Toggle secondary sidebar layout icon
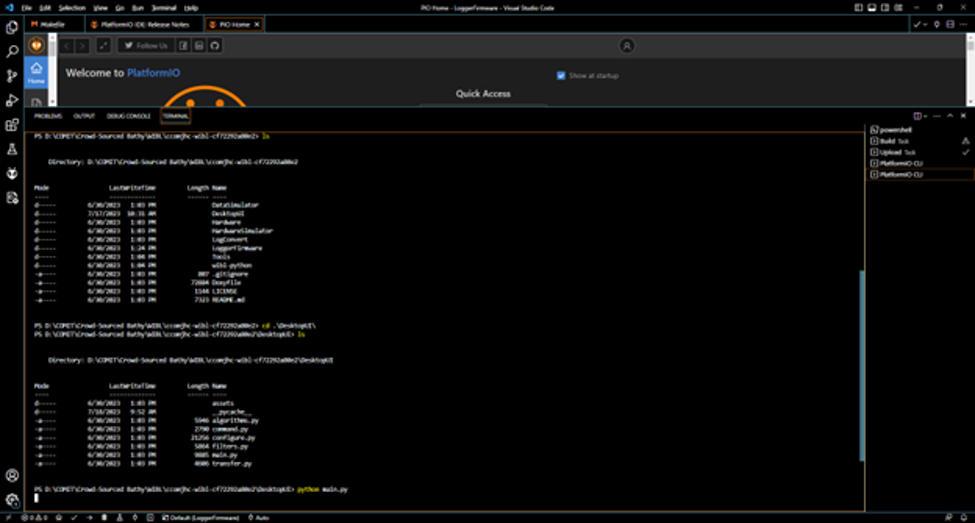The image size is (975, 523). 885,7
